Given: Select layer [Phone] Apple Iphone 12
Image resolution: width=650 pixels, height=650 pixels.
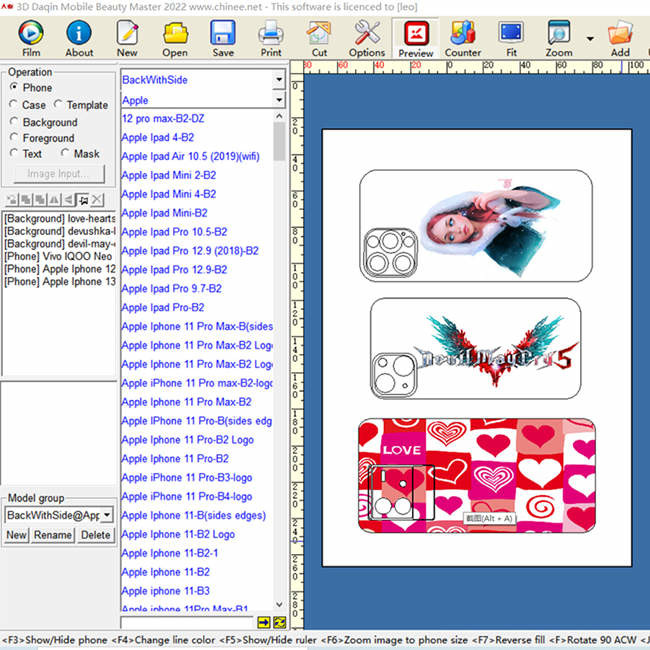Looking at the screenshot, I should (x=59, y=269).
